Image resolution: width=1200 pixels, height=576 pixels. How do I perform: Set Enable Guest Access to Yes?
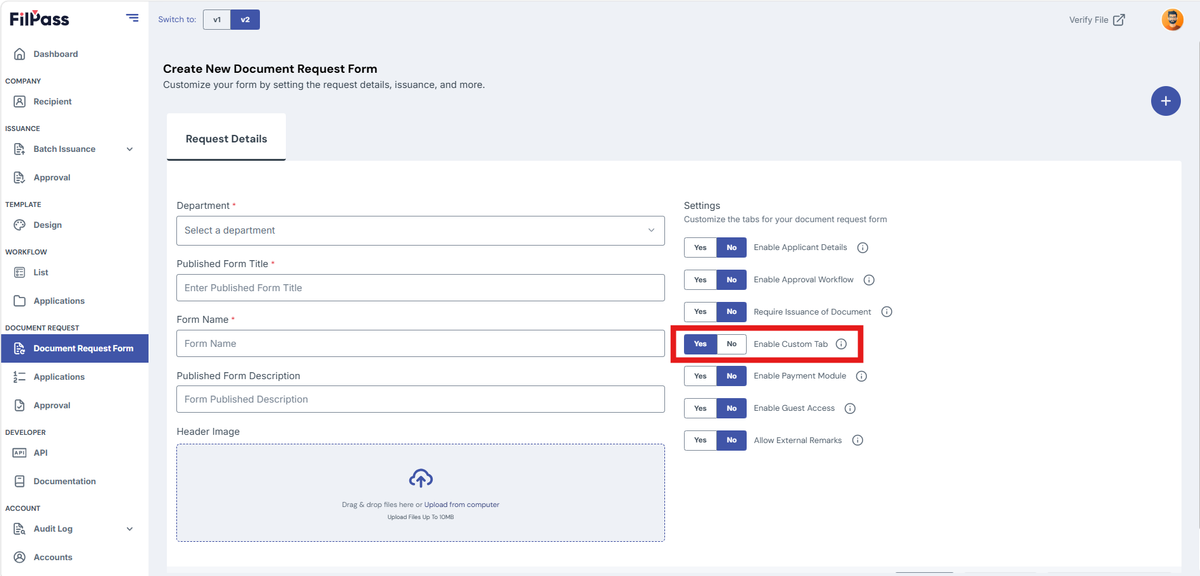pos(700,408)
